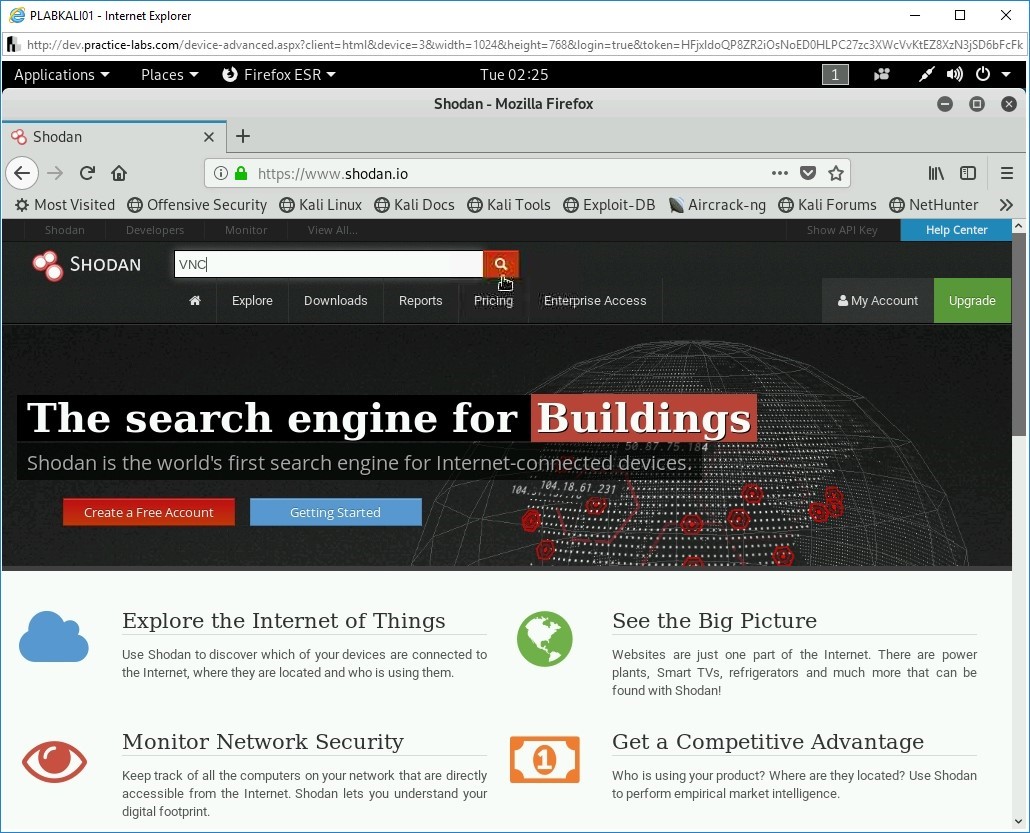The height and width of the screenshot is (833, 1030).
Task: Click the Shodan search magnifier button
Action: [x=500, y=263]
